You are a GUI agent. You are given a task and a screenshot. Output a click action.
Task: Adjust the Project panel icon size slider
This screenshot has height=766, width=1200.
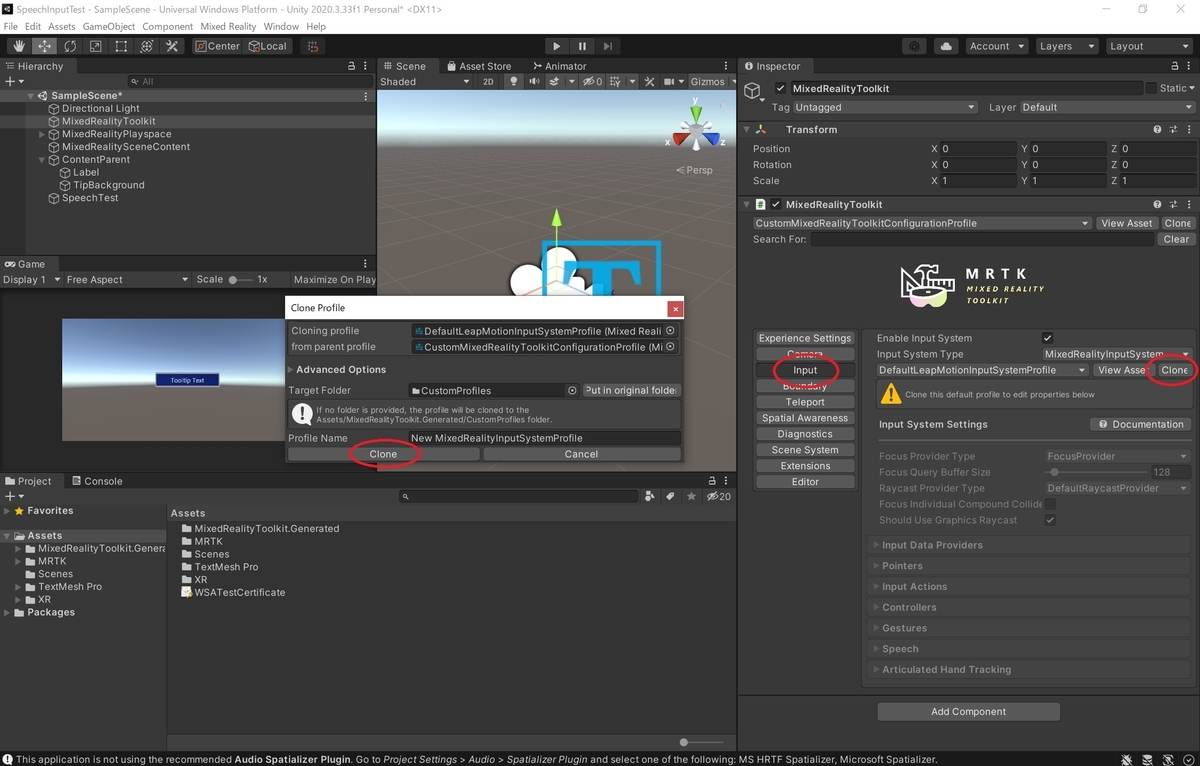701,742
